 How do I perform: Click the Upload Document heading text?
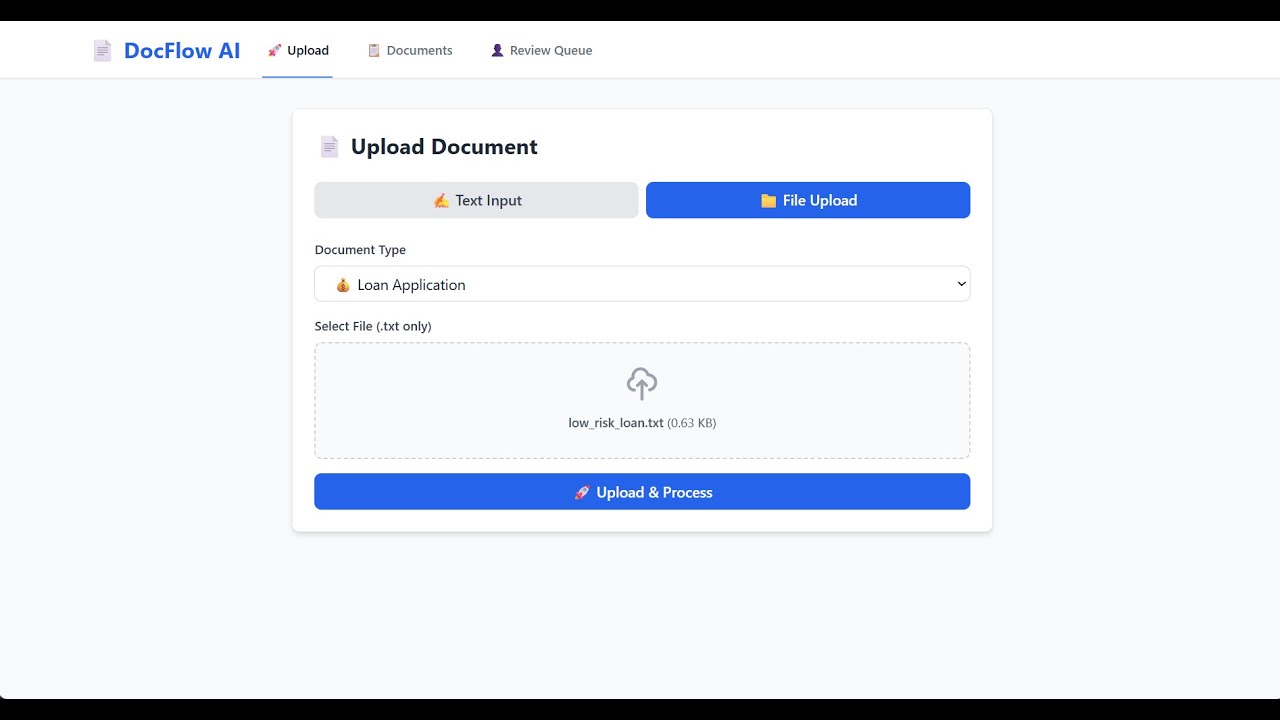tap(444, 147)
